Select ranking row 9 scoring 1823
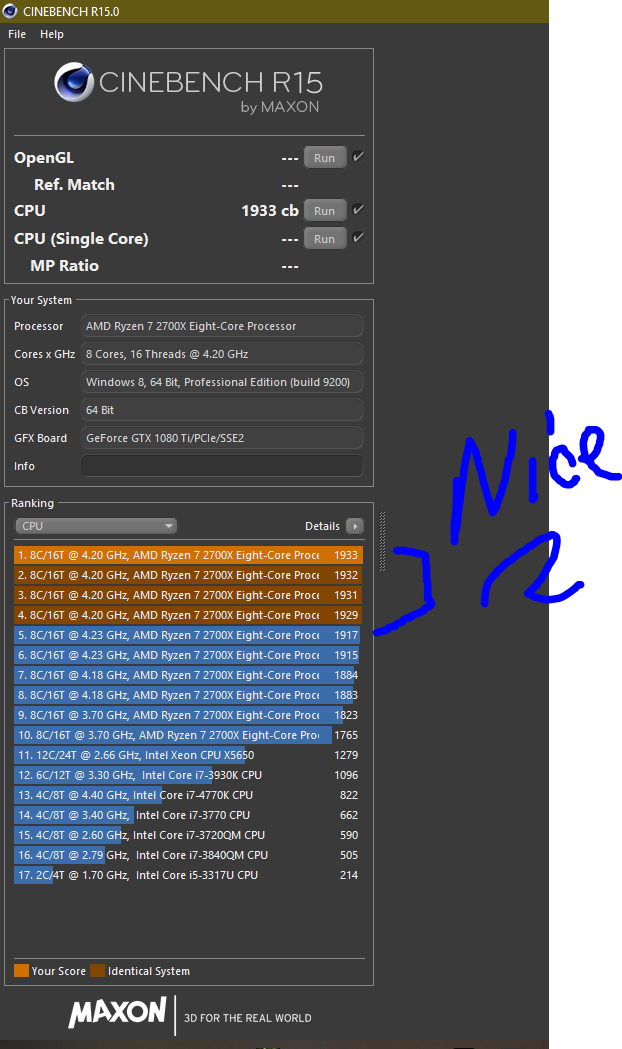This screenshot has width=622, height=1049. [189, 715]
